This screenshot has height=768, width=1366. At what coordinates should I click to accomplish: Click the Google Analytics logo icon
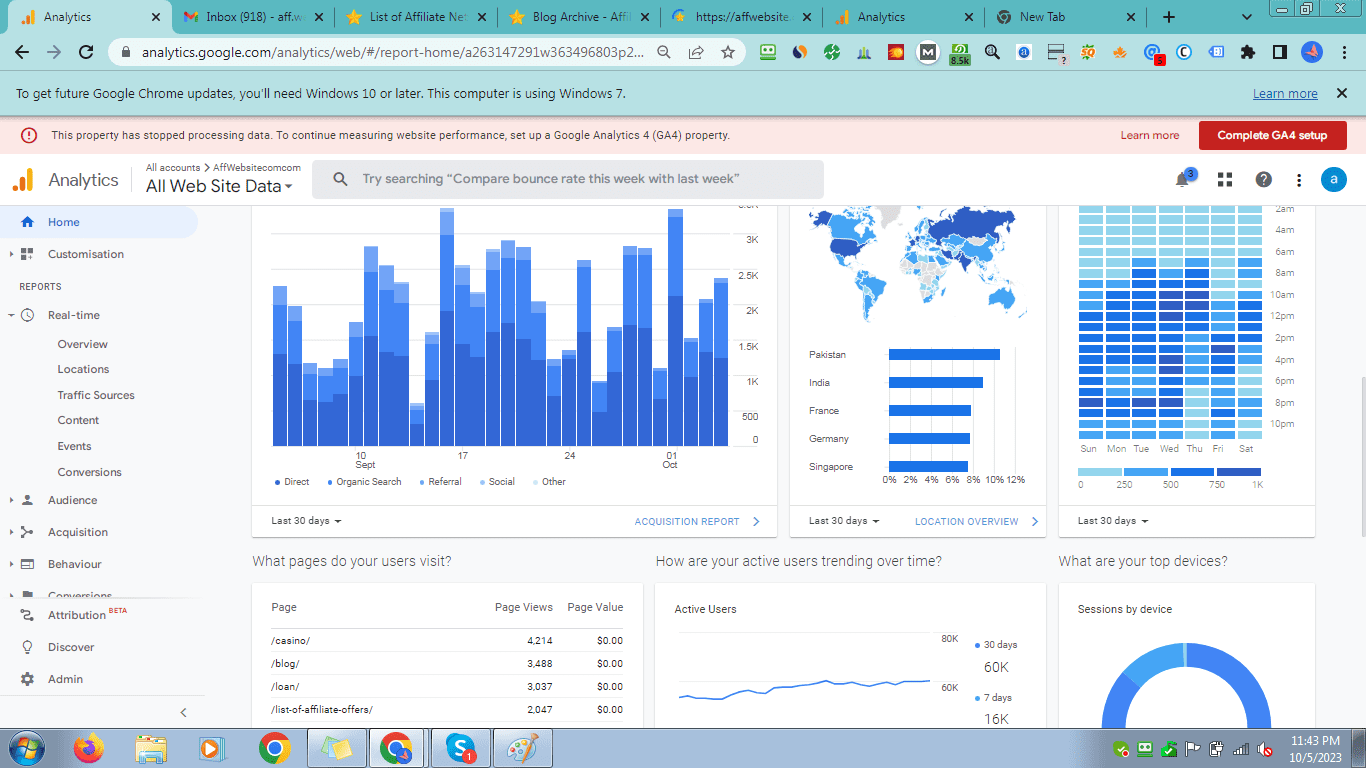click(x=23, y=180)
